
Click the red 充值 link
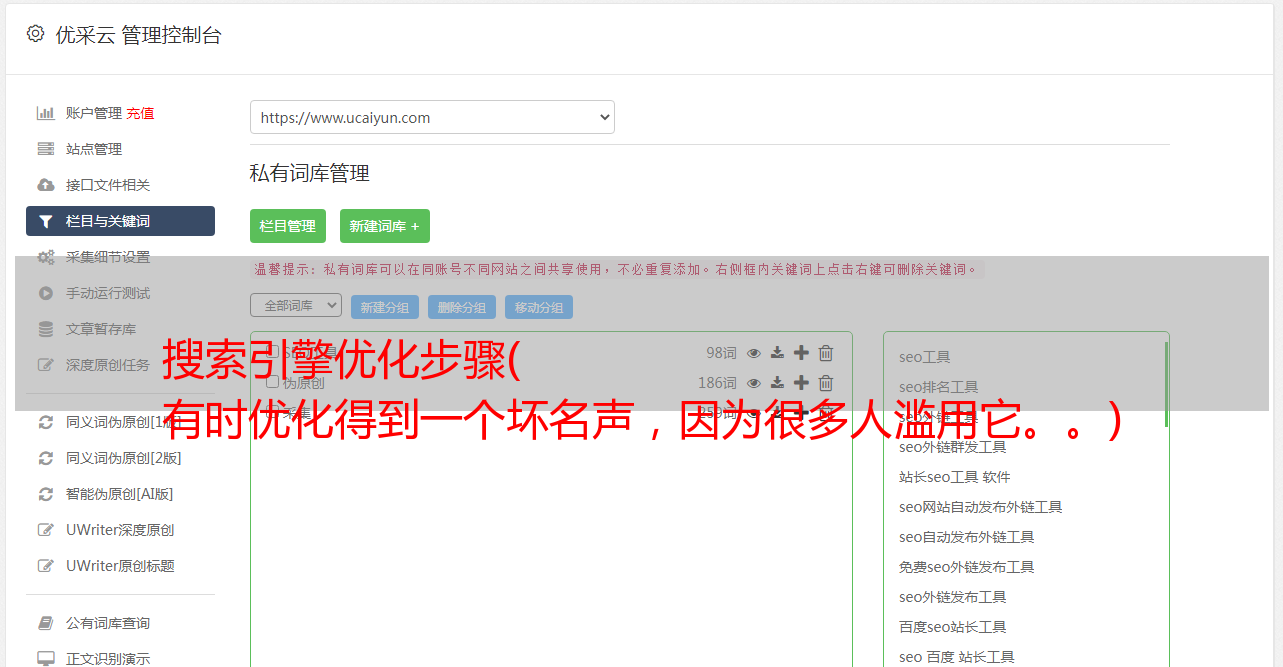click(140, 113)
